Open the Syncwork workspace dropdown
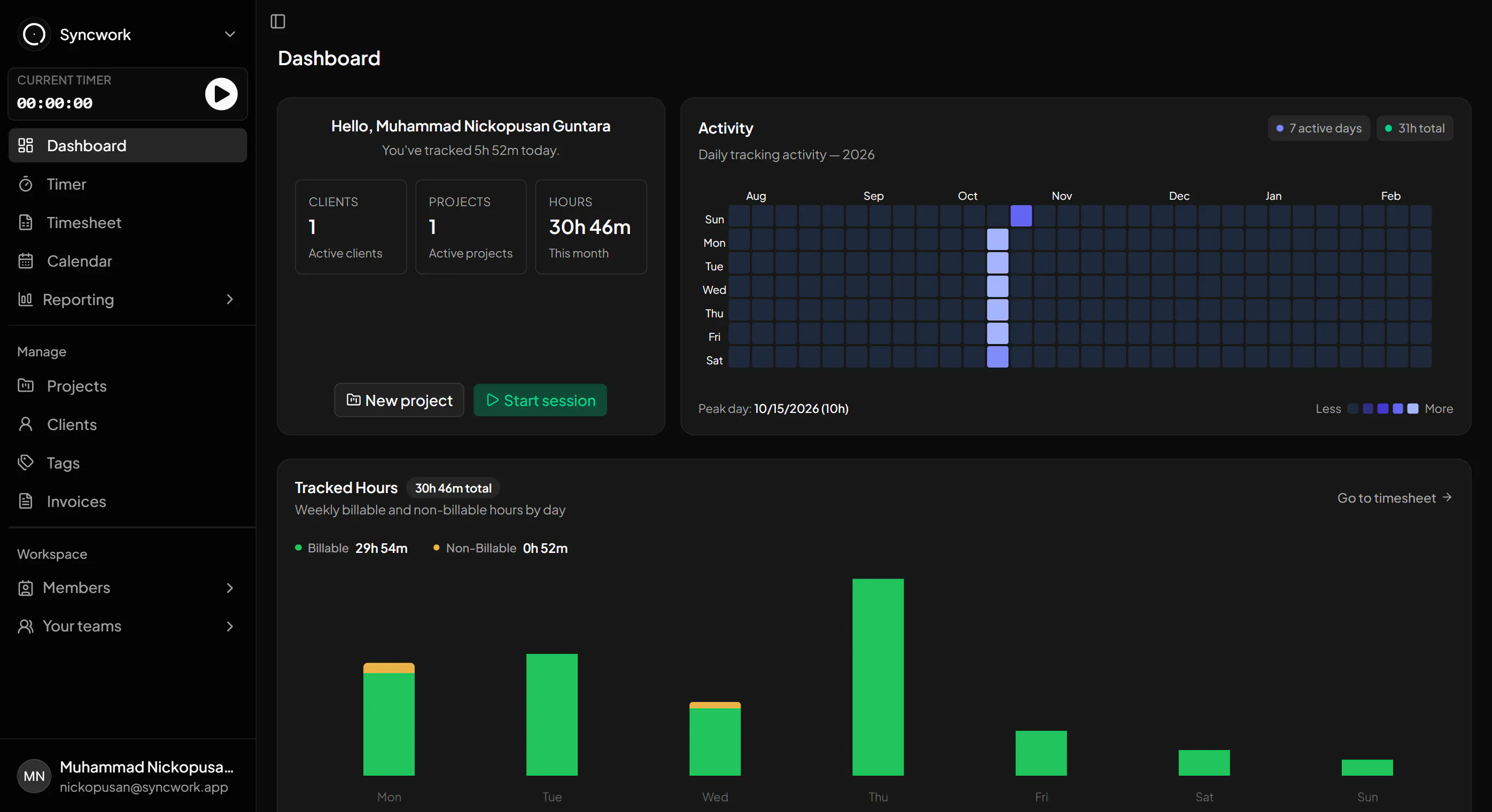 128,34
